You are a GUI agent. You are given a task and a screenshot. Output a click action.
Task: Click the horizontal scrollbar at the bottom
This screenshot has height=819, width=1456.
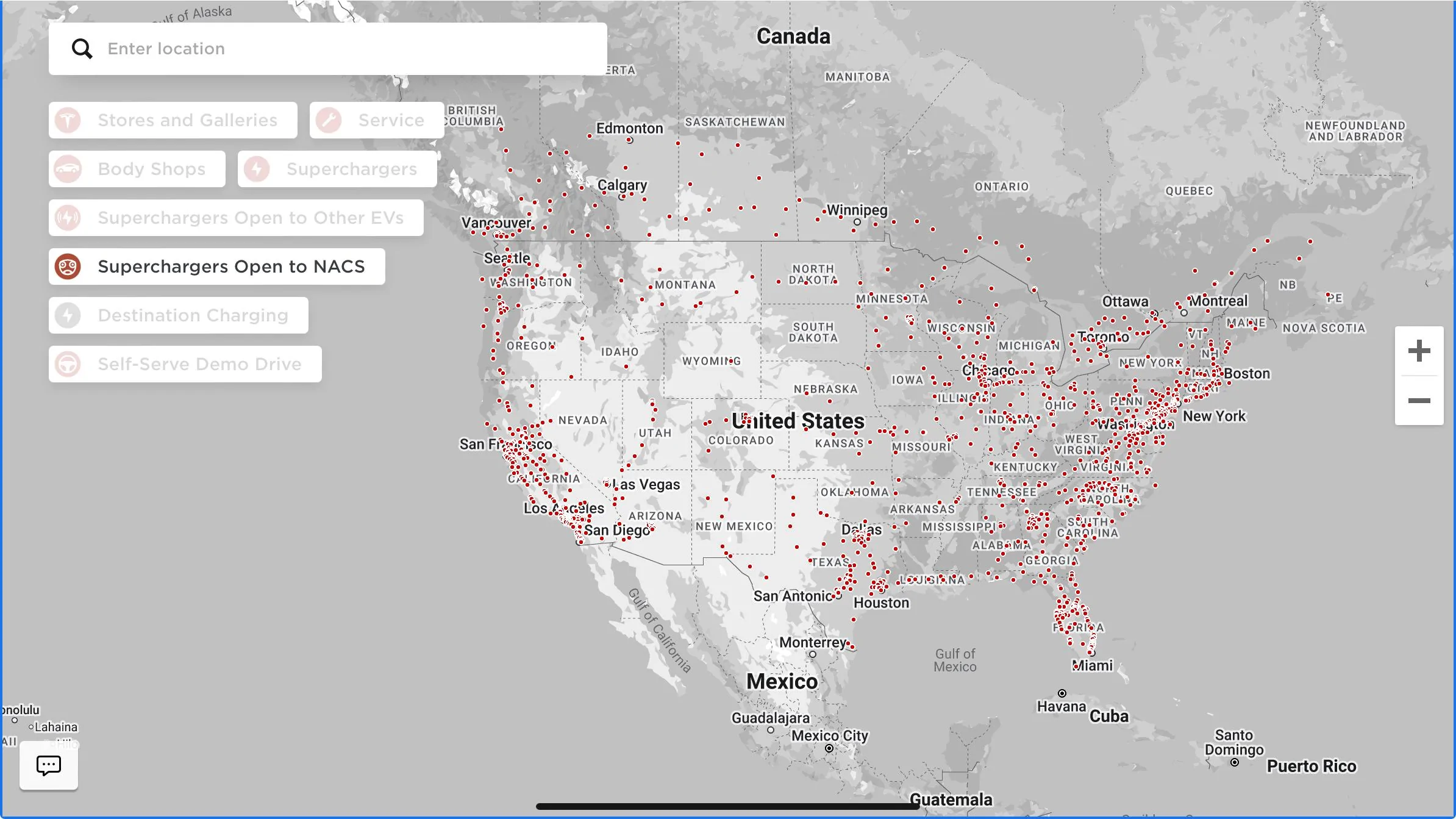click(x=726, y=804)
